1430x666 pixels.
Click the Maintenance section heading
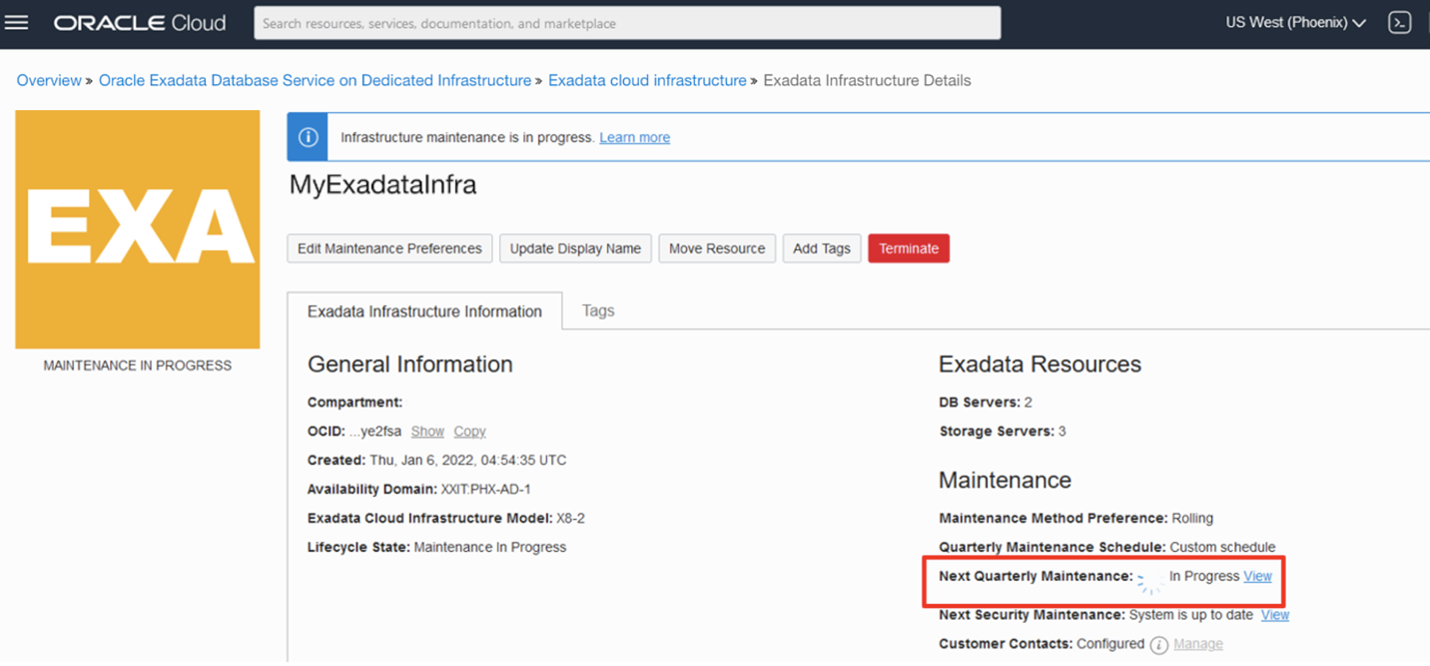pyautogui.click(x=1005, y=480)
